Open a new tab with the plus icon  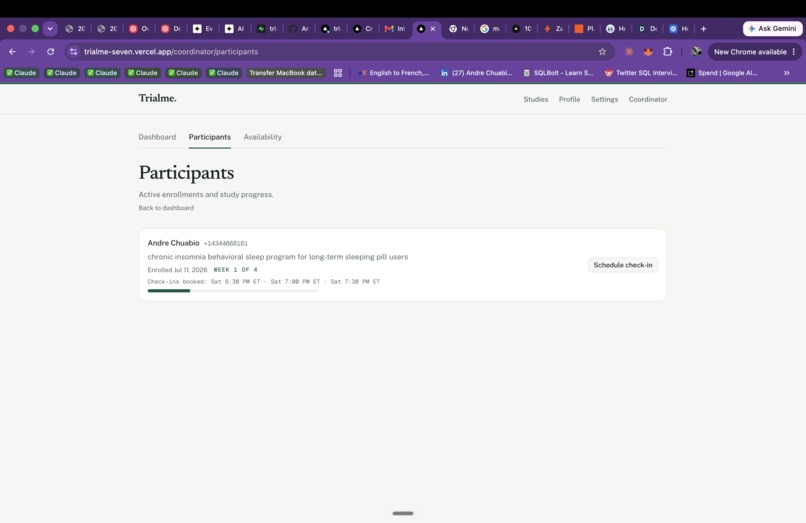point(703,29)
